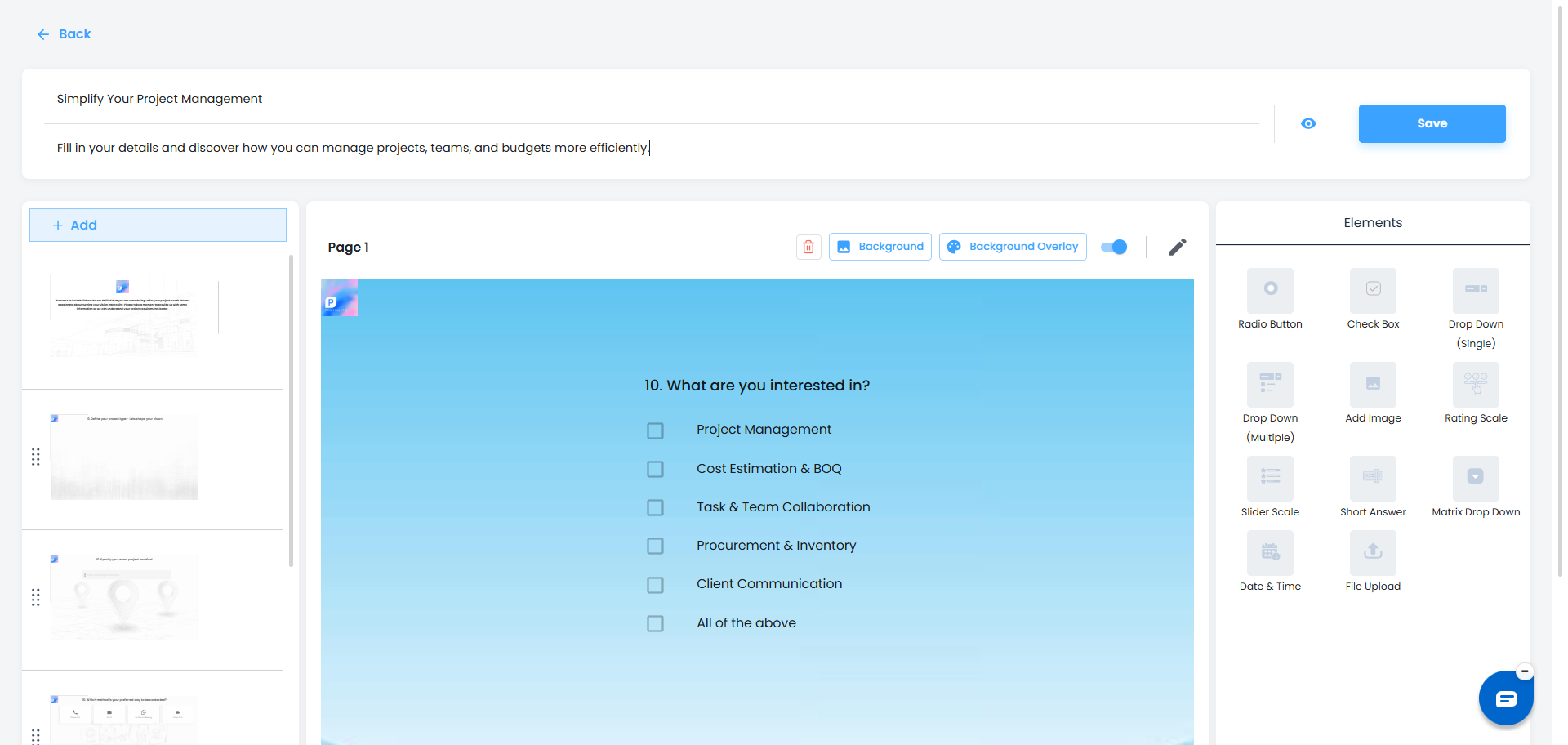This screenshot has height=745, width=1568.
Task: Open the first page thumbnail
Action: click(x=124, y=316)
